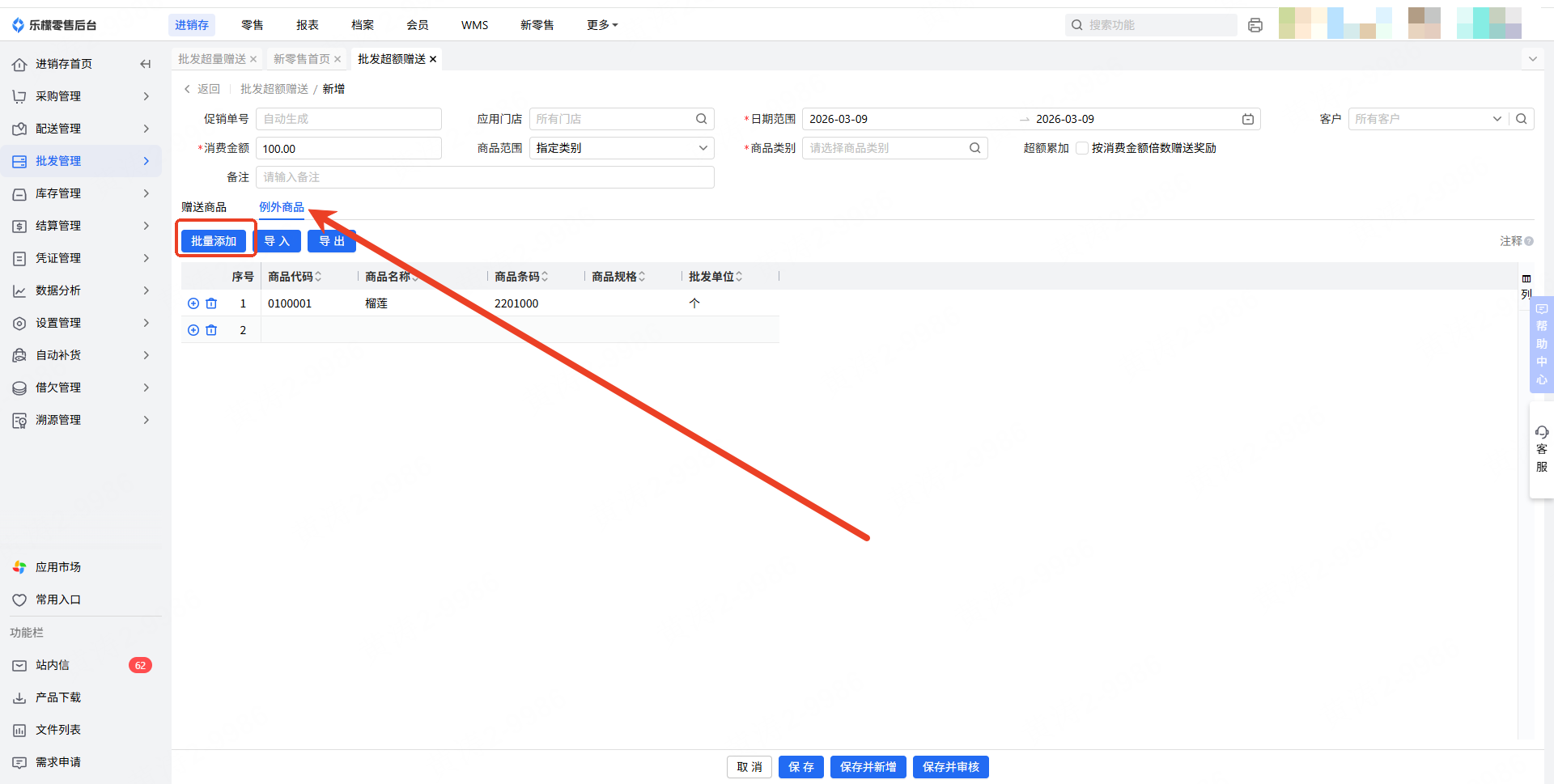
Task: Open 站内信 mail icon
Action: pyautogui.click(x=19, y=665)
